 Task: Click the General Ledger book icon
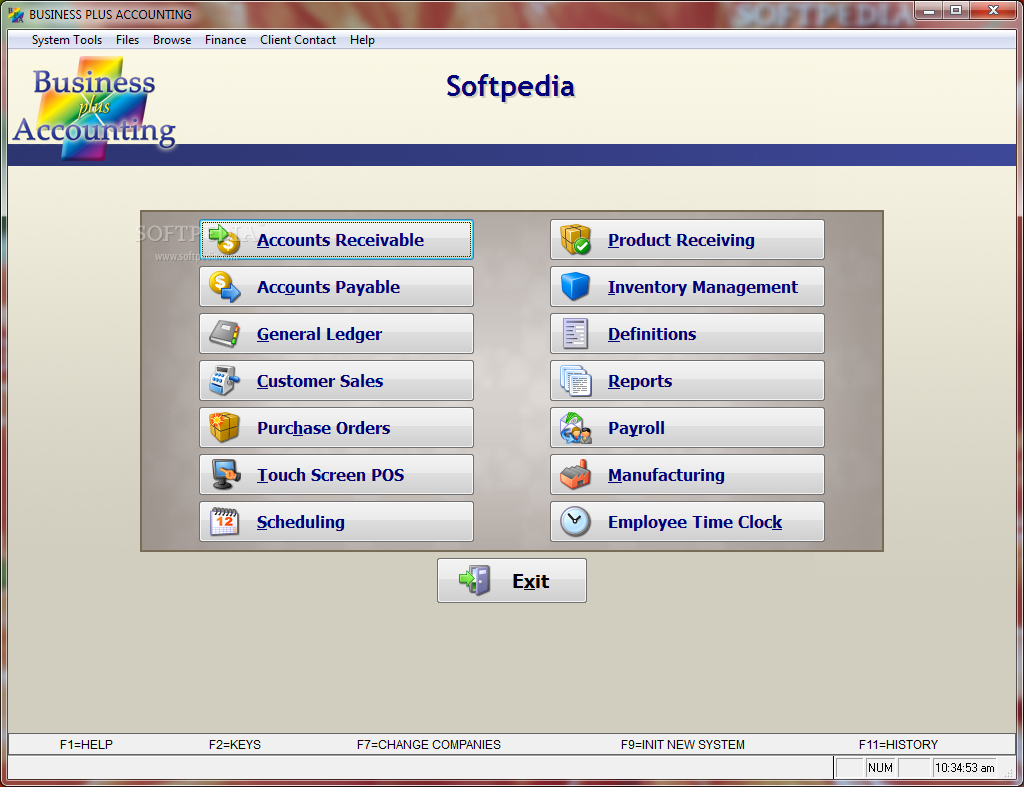[x=224, y=334]
